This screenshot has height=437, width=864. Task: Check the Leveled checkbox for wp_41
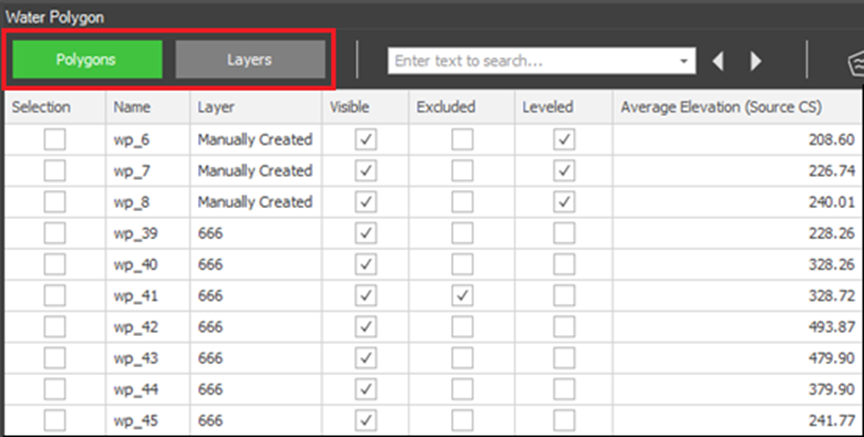(564, 295)
